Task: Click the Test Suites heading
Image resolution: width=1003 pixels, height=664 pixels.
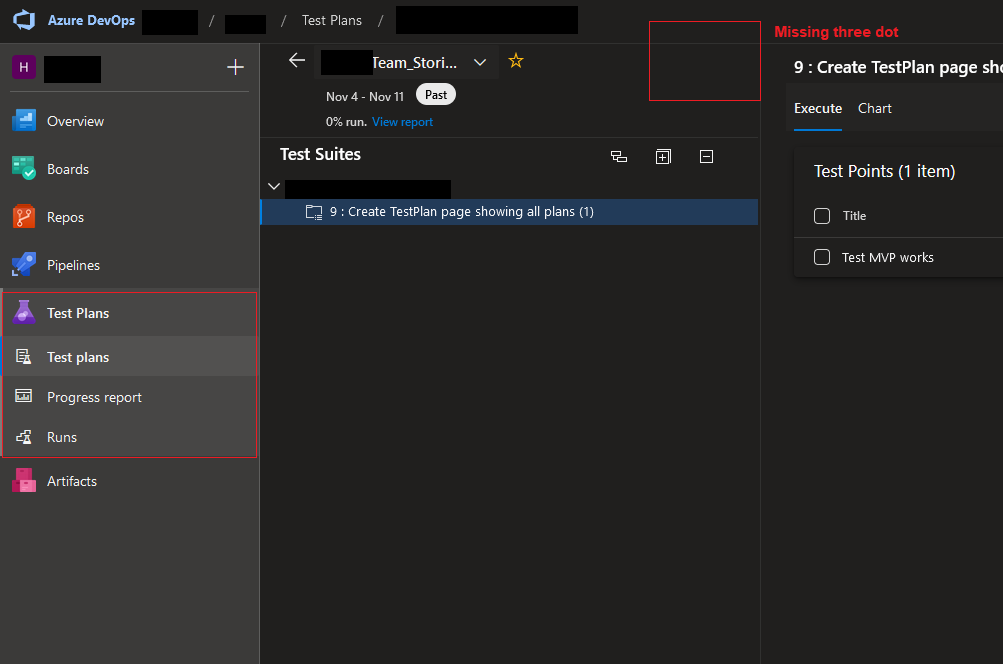Action: point(320,154)
